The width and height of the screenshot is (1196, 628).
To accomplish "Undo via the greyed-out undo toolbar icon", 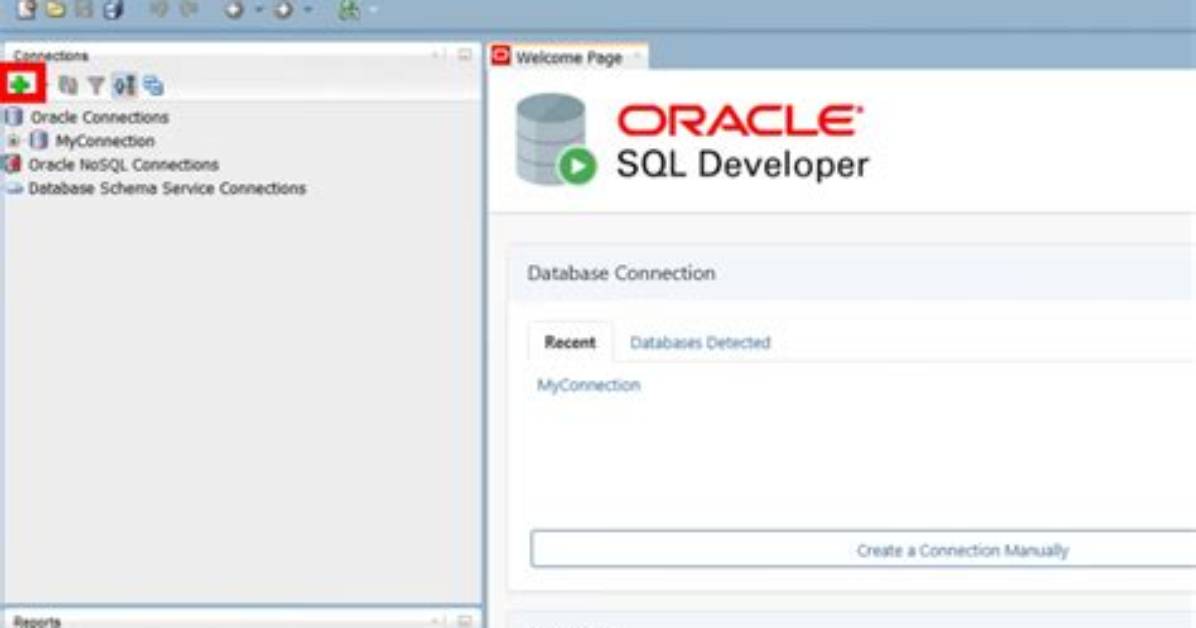I will (x=159, y=9).
